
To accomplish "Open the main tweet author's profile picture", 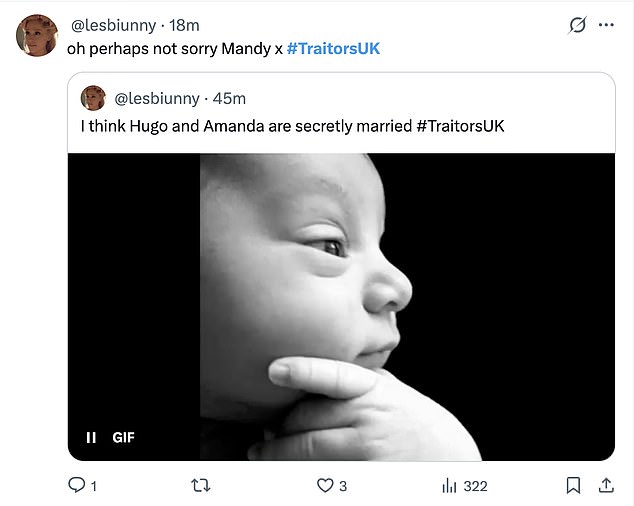I will (37, 36).
